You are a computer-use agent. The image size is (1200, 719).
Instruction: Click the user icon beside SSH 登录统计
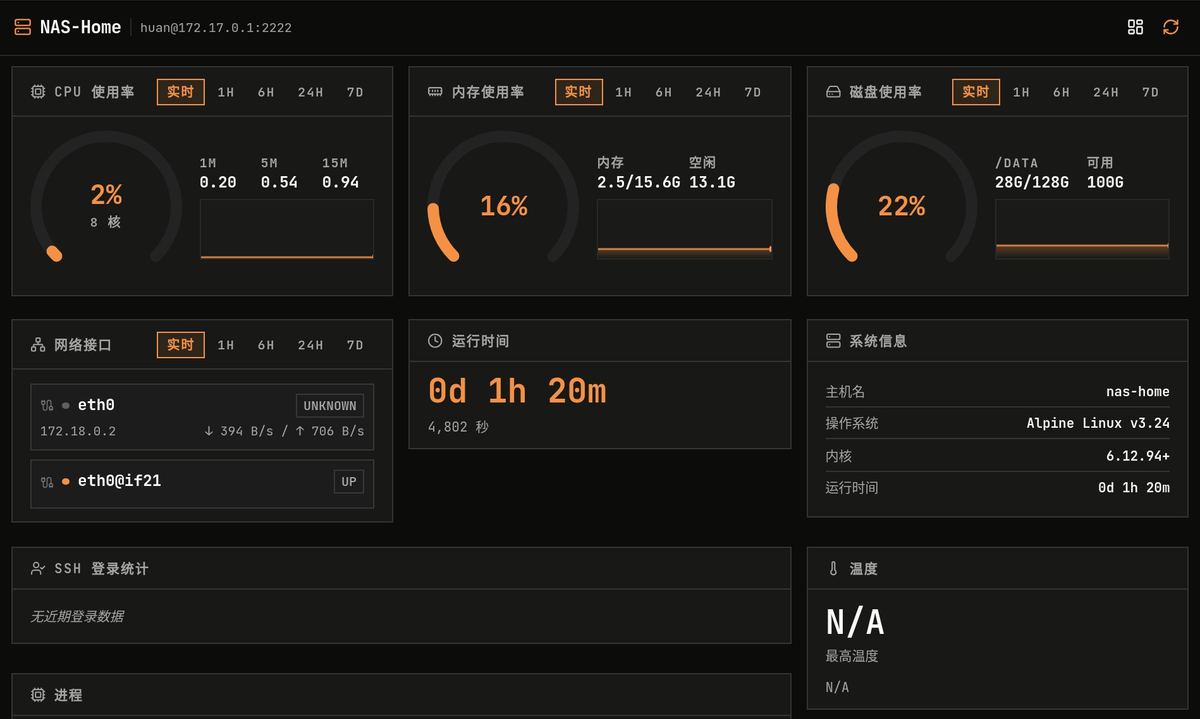38,568
